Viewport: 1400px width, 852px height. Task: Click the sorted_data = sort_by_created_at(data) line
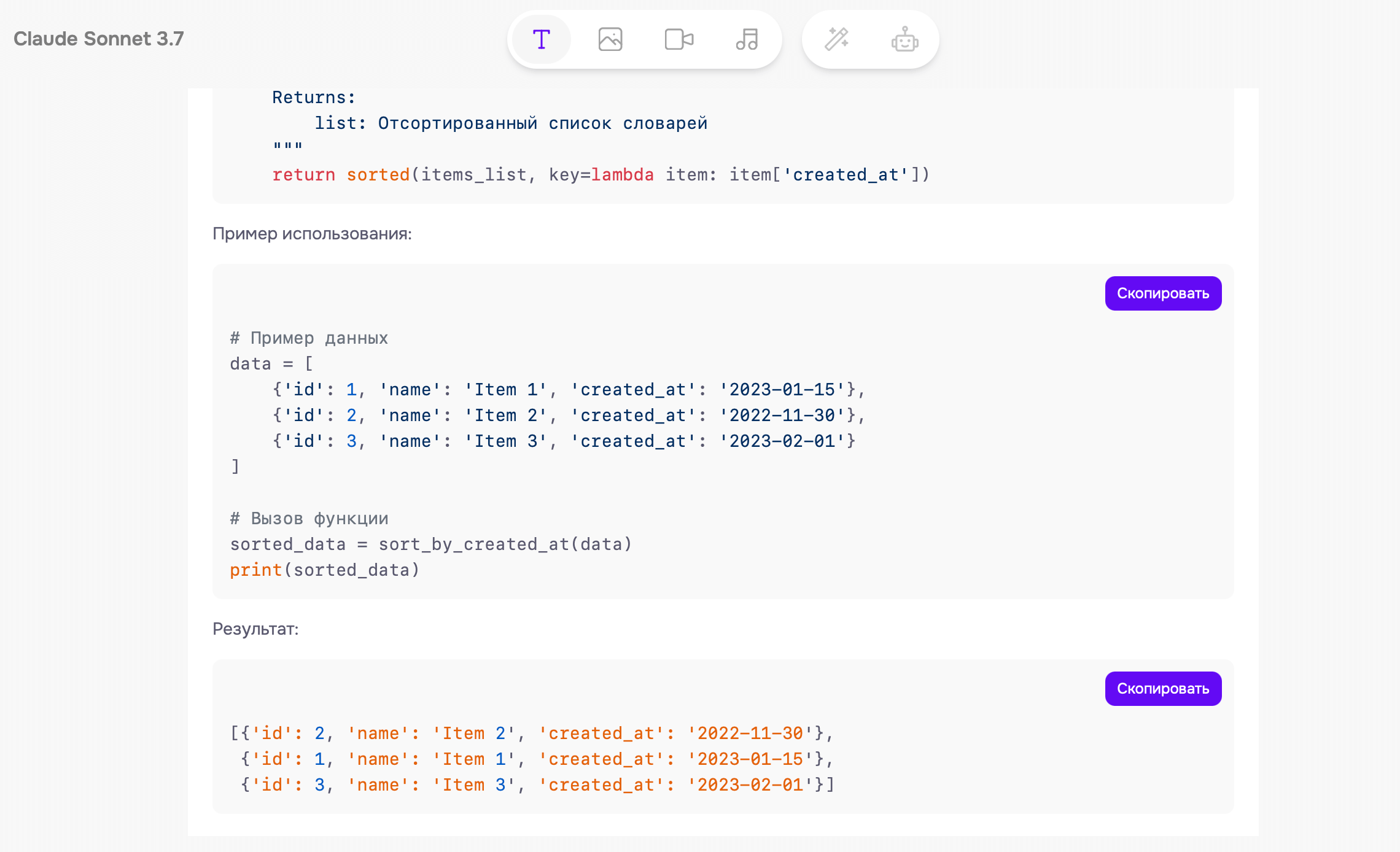coord(431,544)
